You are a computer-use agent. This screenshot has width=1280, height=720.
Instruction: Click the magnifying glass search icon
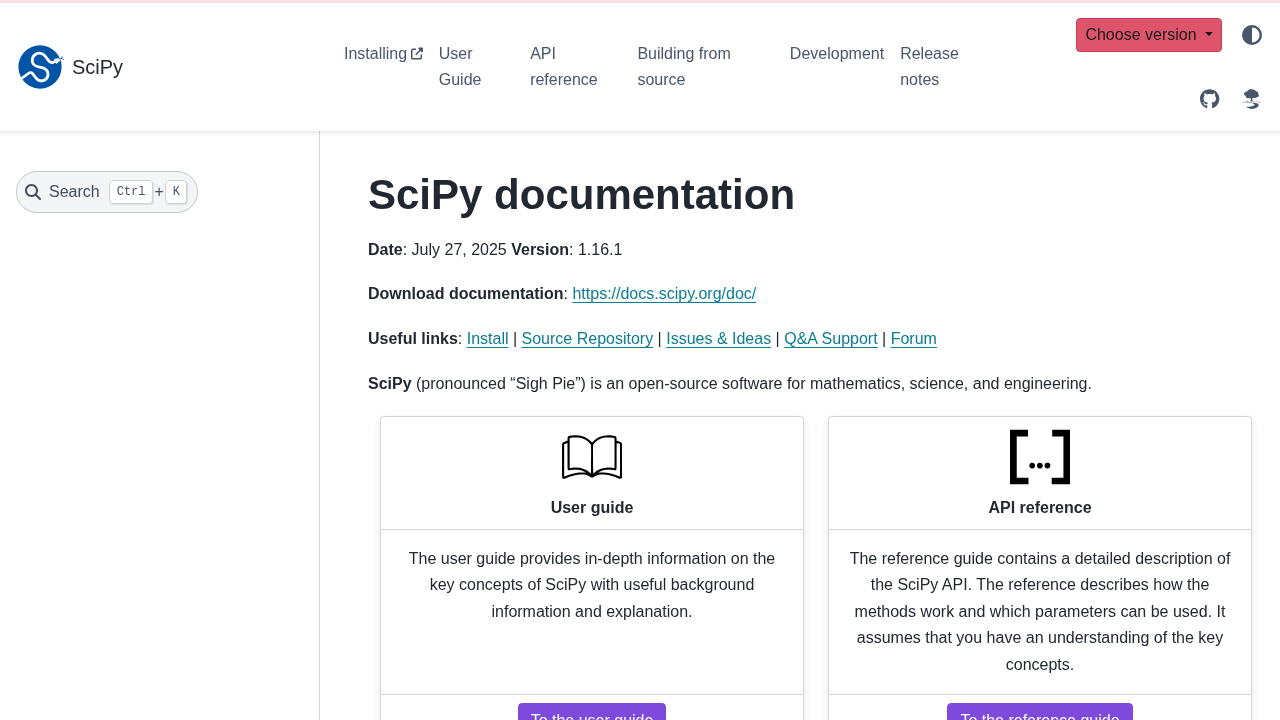[x=33, y=192]
